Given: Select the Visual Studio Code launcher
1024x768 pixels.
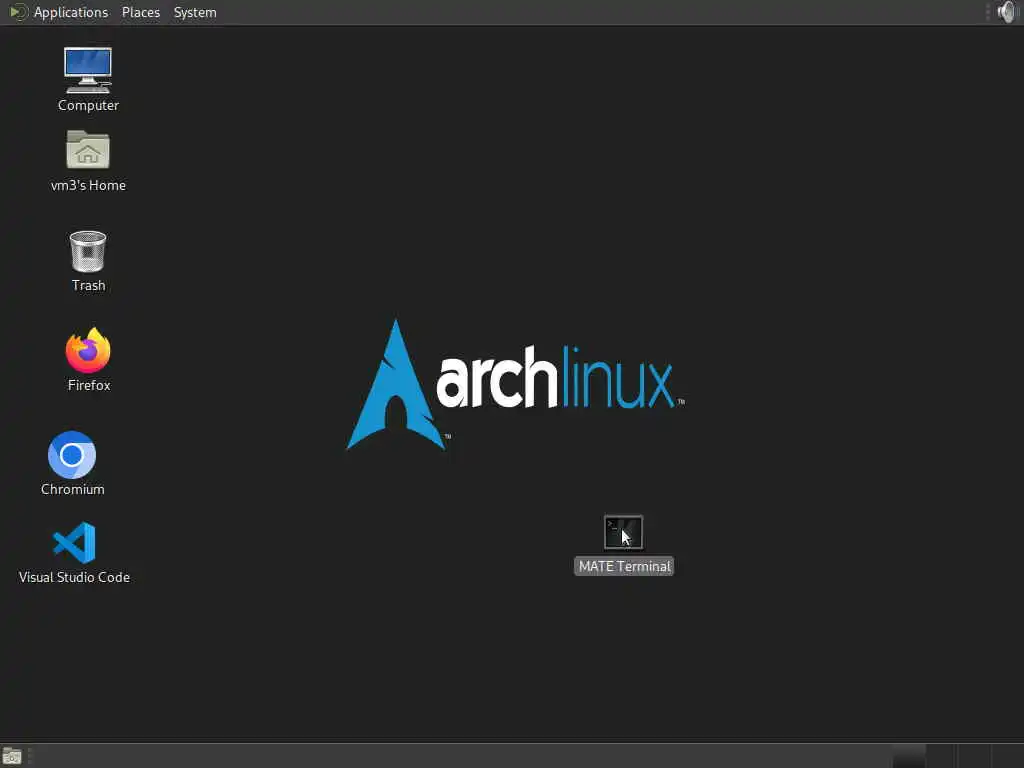Looking at the screenshot, I should [x=74, y=552].
